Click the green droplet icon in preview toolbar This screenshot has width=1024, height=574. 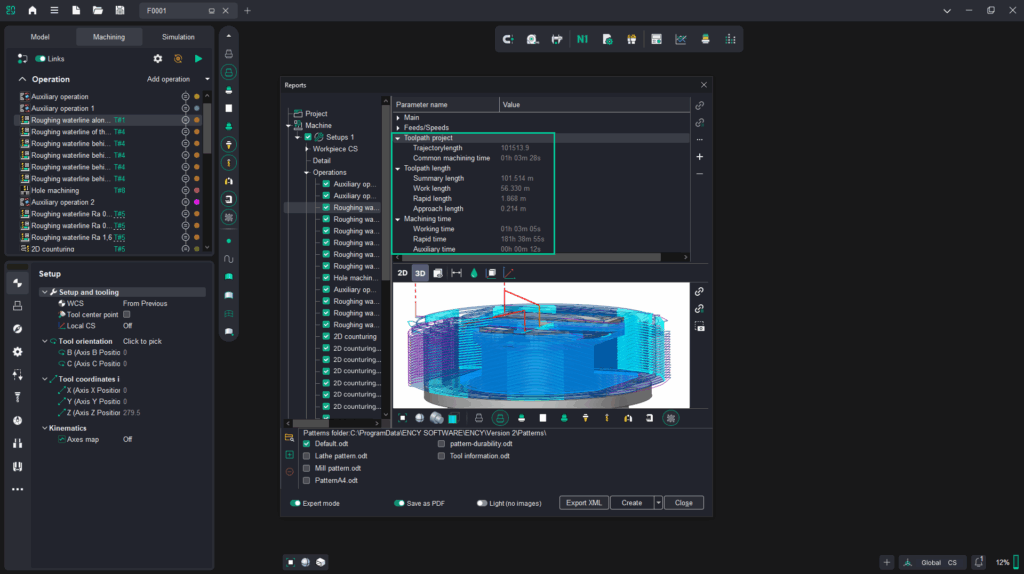tap(474, 273)
